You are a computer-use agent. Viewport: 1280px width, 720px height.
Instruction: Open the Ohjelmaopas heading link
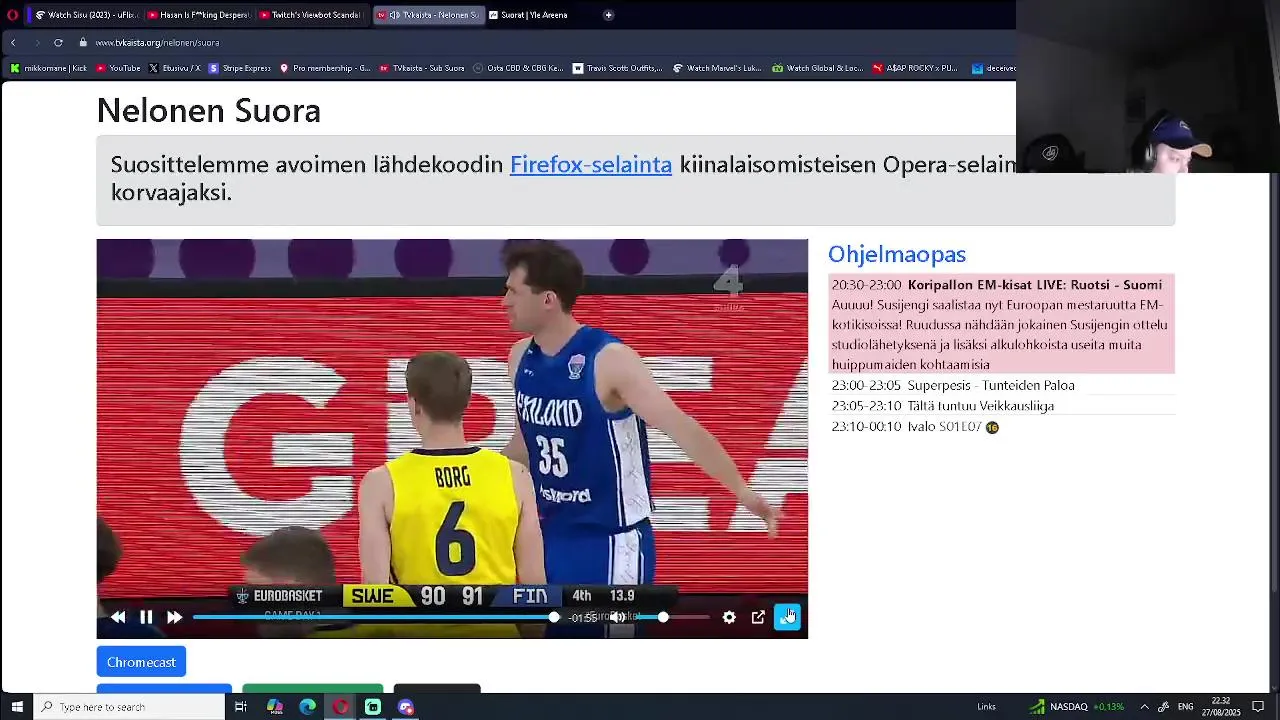(x=897, y=254)
